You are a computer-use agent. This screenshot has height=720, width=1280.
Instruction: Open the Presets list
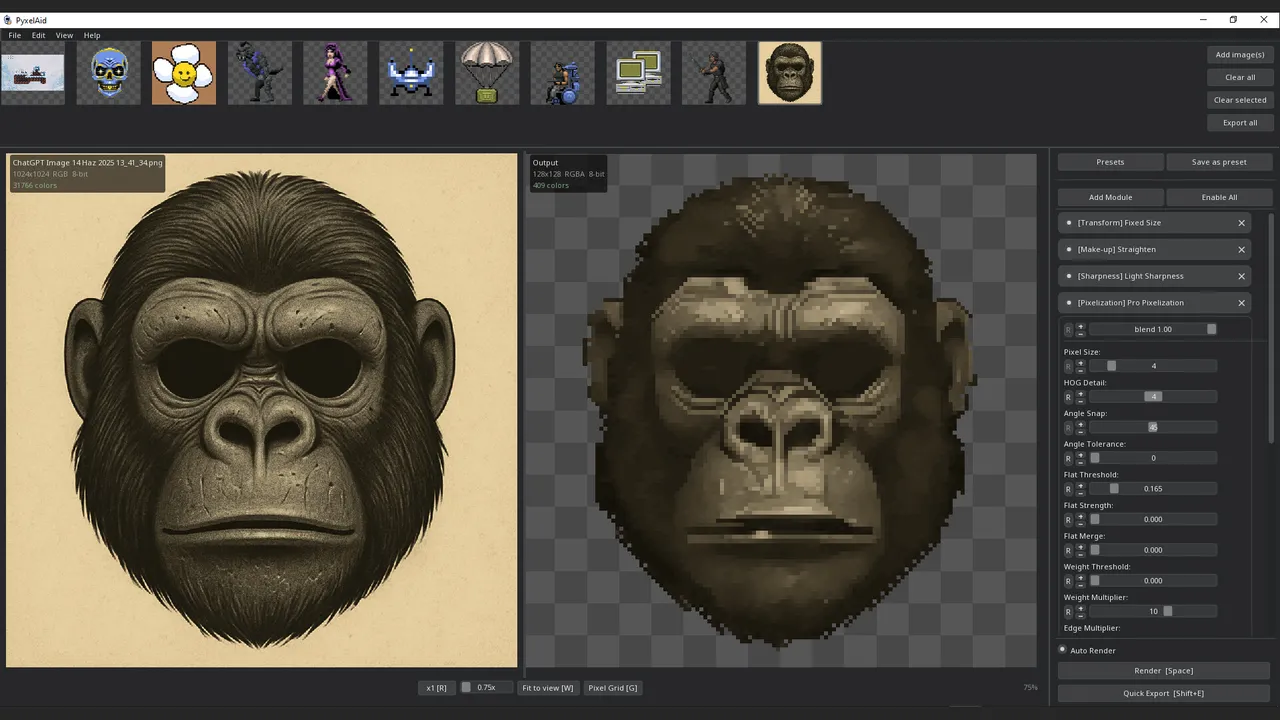click(x=1110, y=162)
